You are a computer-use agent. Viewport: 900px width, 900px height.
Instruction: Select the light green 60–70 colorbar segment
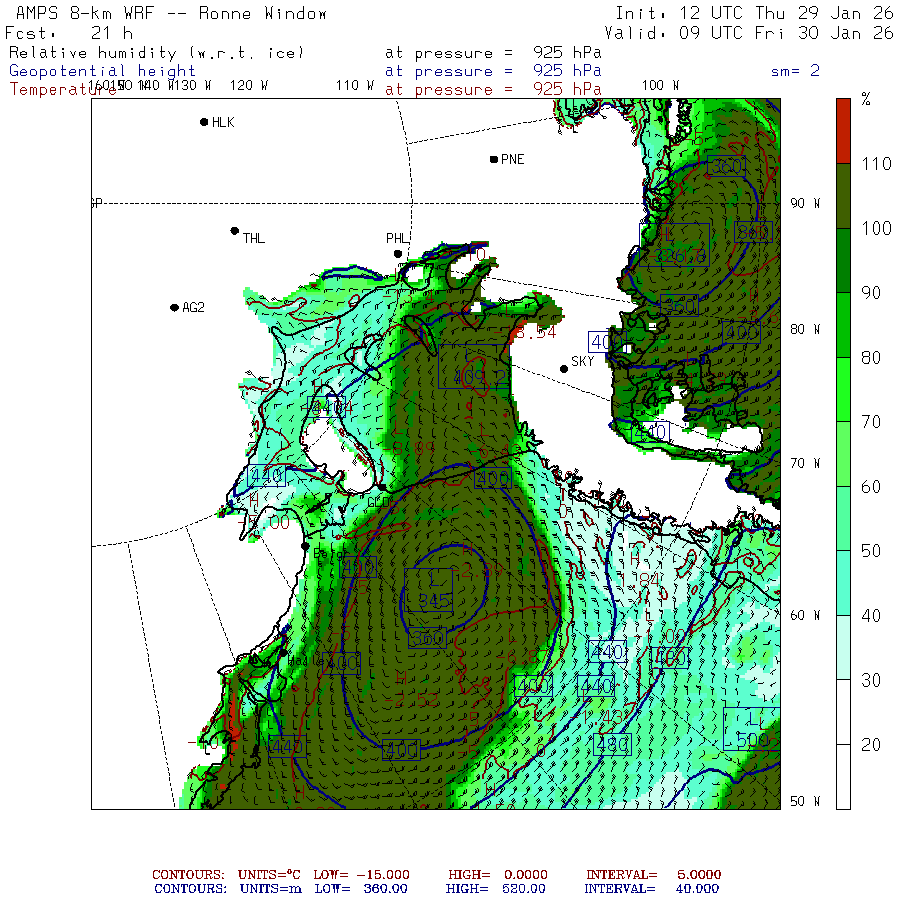[843, 454]
